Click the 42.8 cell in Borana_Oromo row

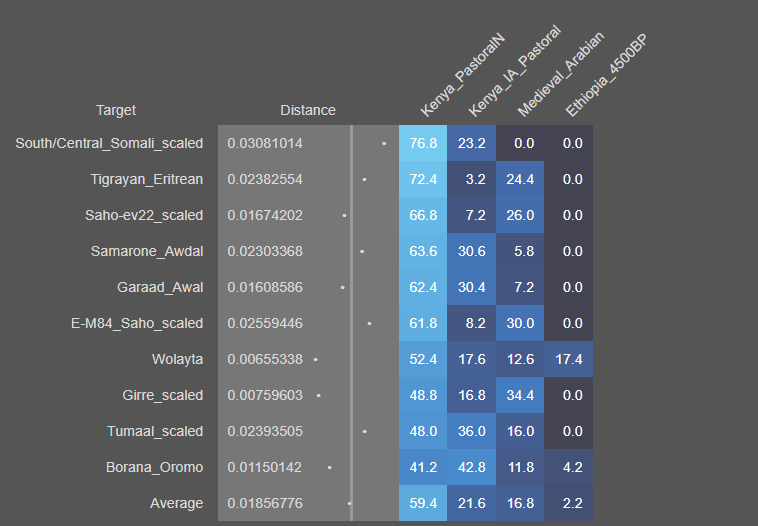pos(471,467)
